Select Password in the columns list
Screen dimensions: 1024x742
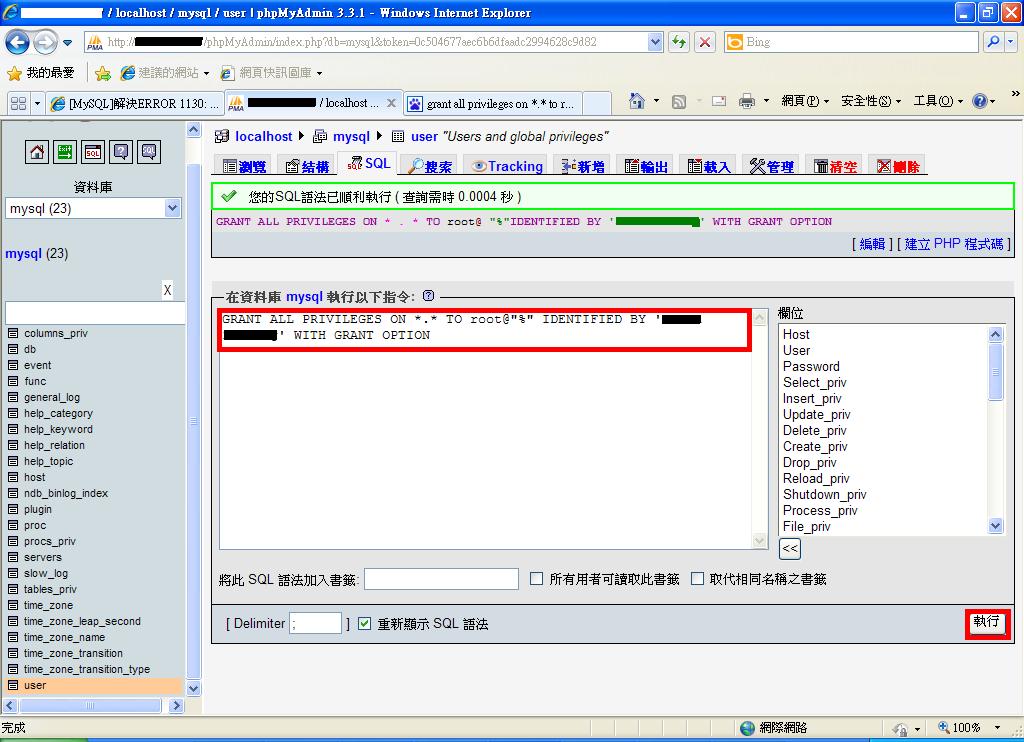point(811,366)
